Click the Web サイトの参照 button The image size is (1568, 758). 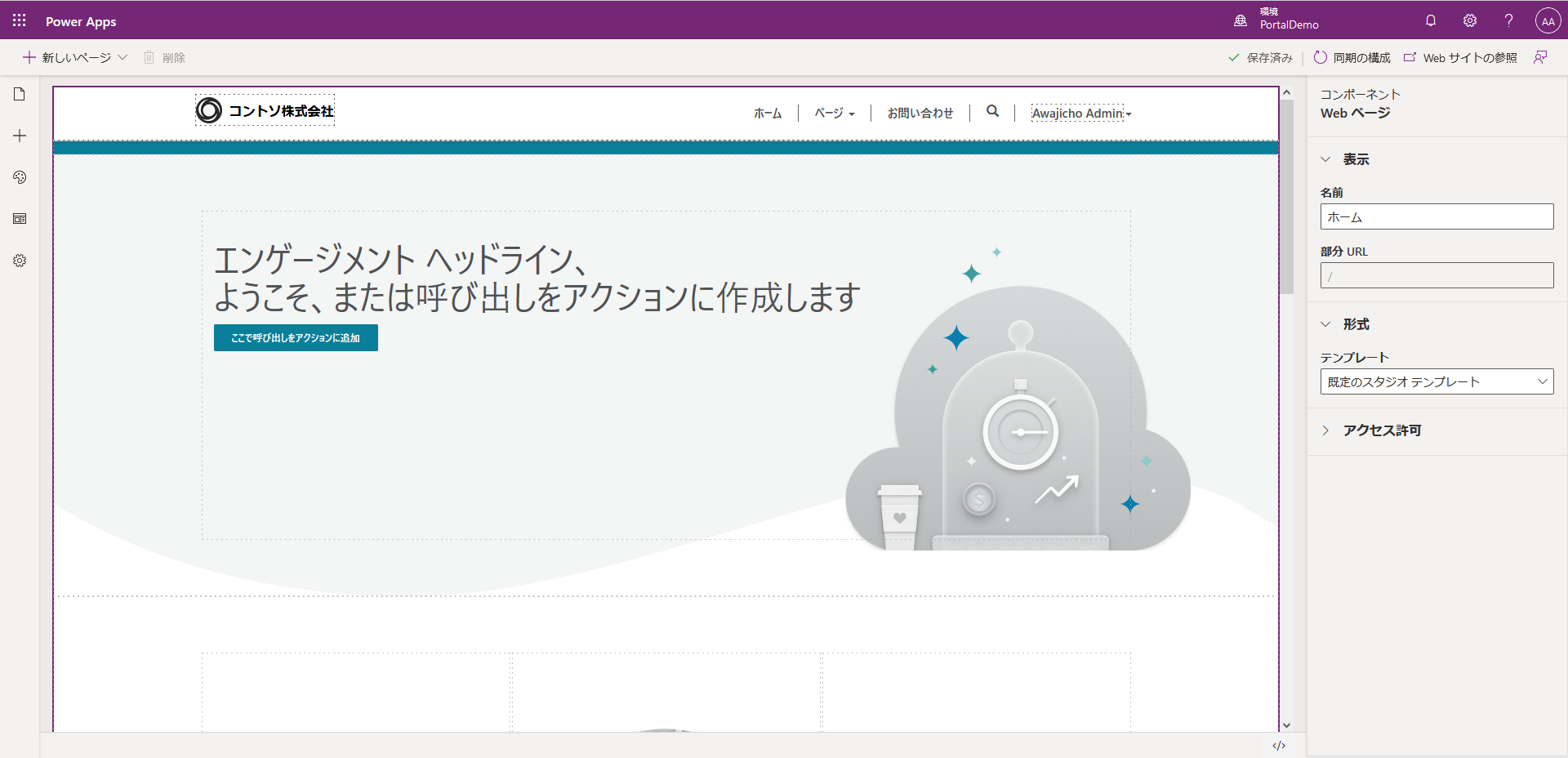pyautogui.click(x=1460, y=57)
